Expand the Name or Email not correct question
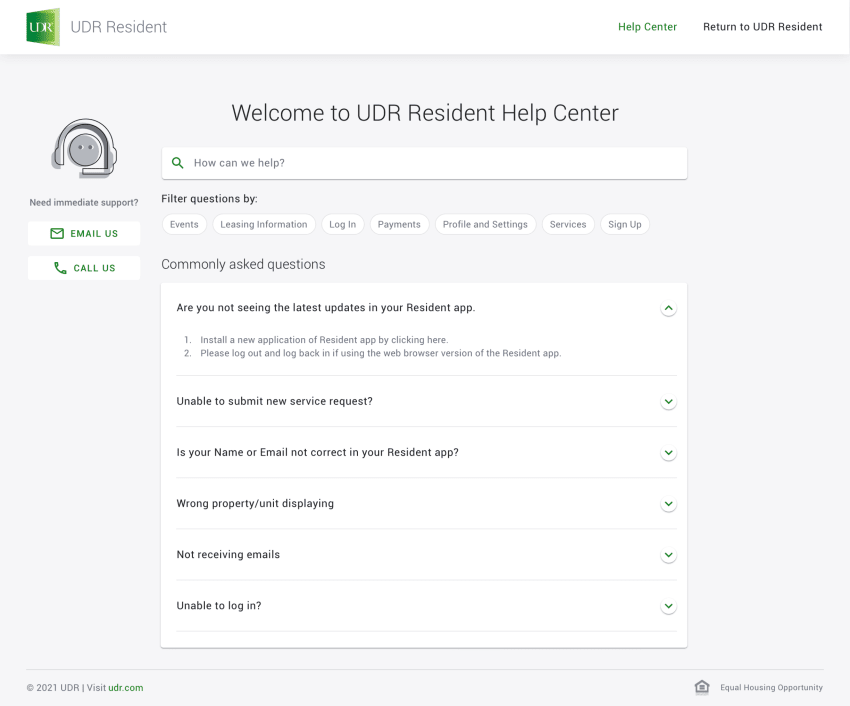Viewport: 850px width, 706px height. pyautogui.click(x=668, y=453)
